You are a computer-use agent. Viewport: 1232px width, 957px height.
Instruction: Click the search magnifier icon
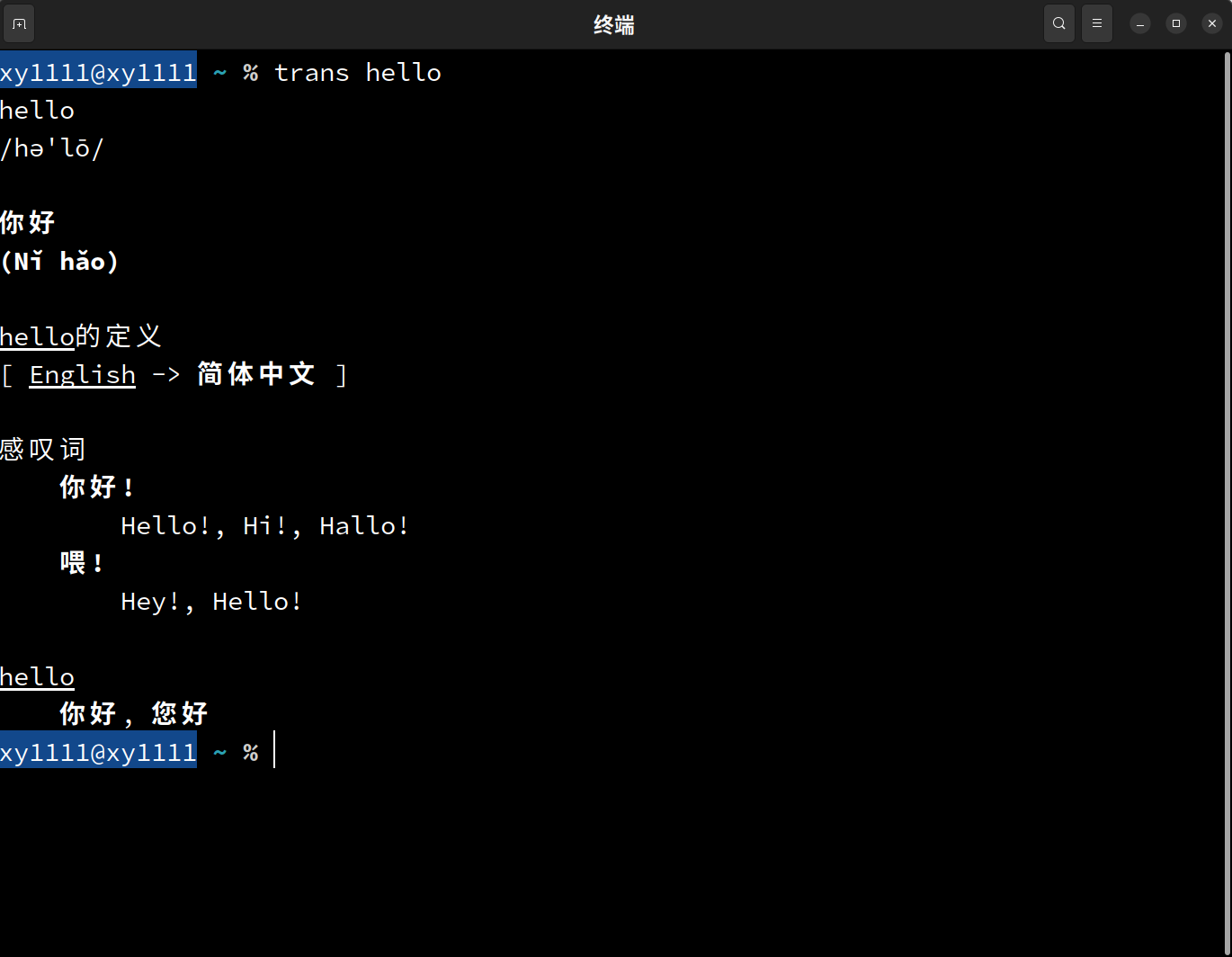pos(1058,24)
